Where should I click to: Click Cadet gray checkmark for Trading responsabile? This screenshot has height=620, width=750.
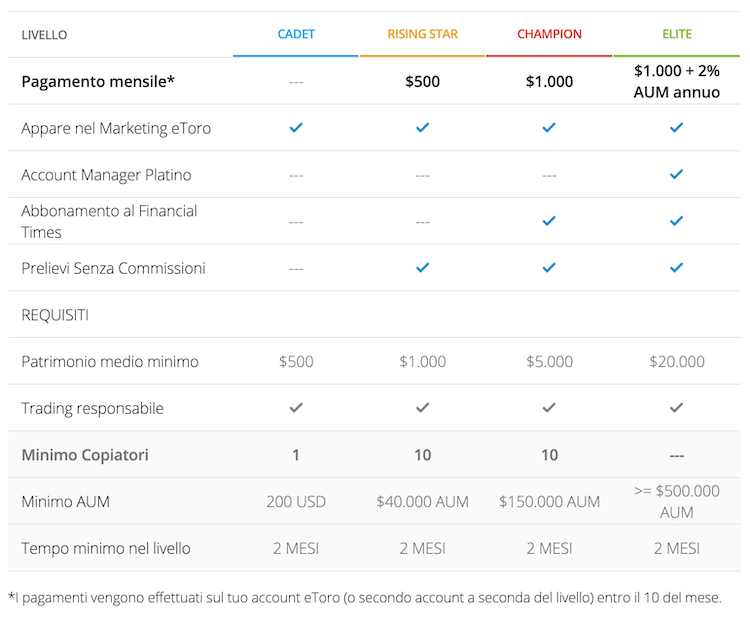point(296,408)
